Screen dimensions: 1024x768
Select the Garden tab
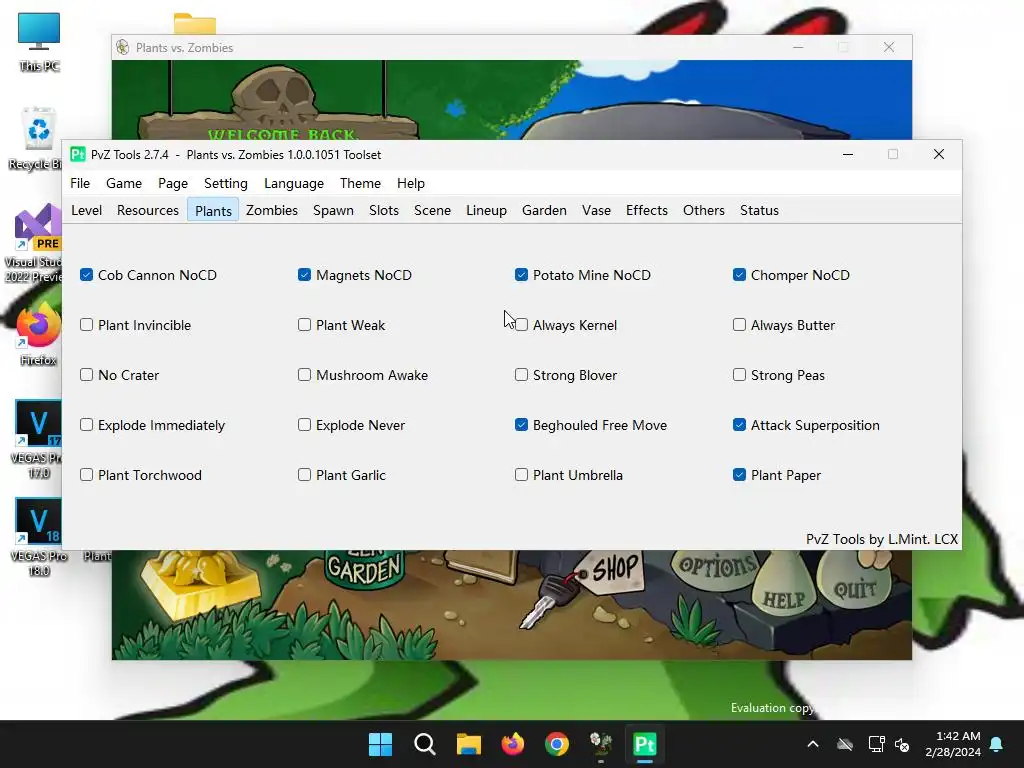tap(544, 210)
